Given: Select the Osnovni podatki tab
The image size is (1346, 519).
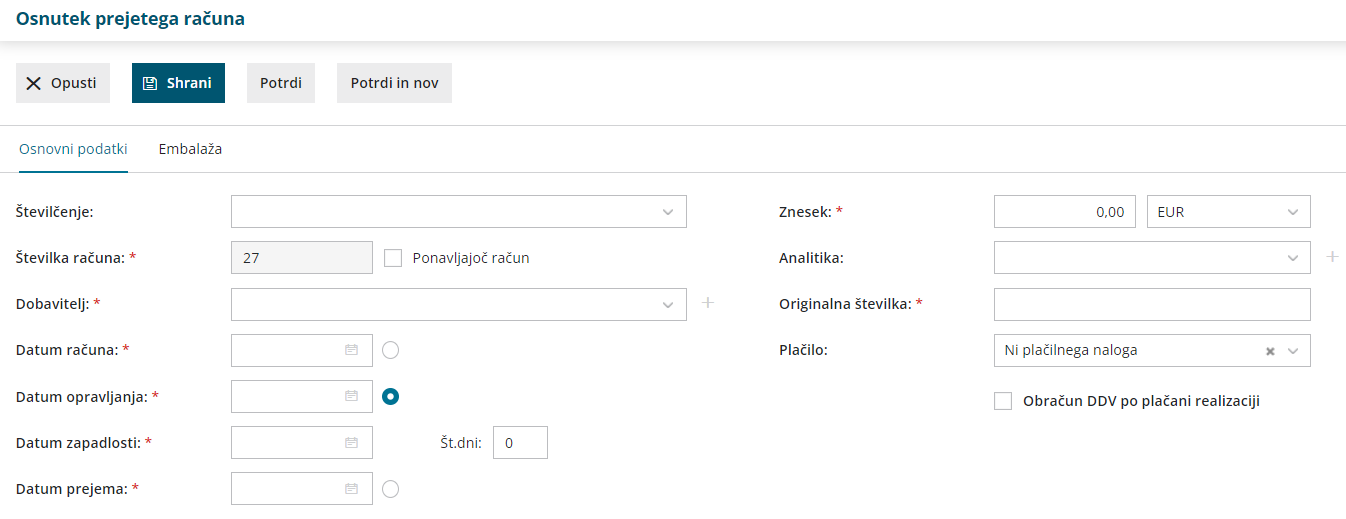Looking at the screenshot, I should (x=73, y=149).
